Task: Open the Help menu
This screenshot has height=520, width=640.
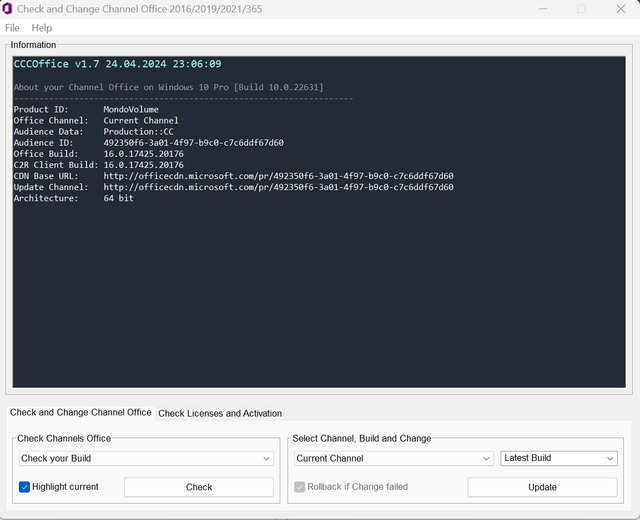Action: click(42, 28)
